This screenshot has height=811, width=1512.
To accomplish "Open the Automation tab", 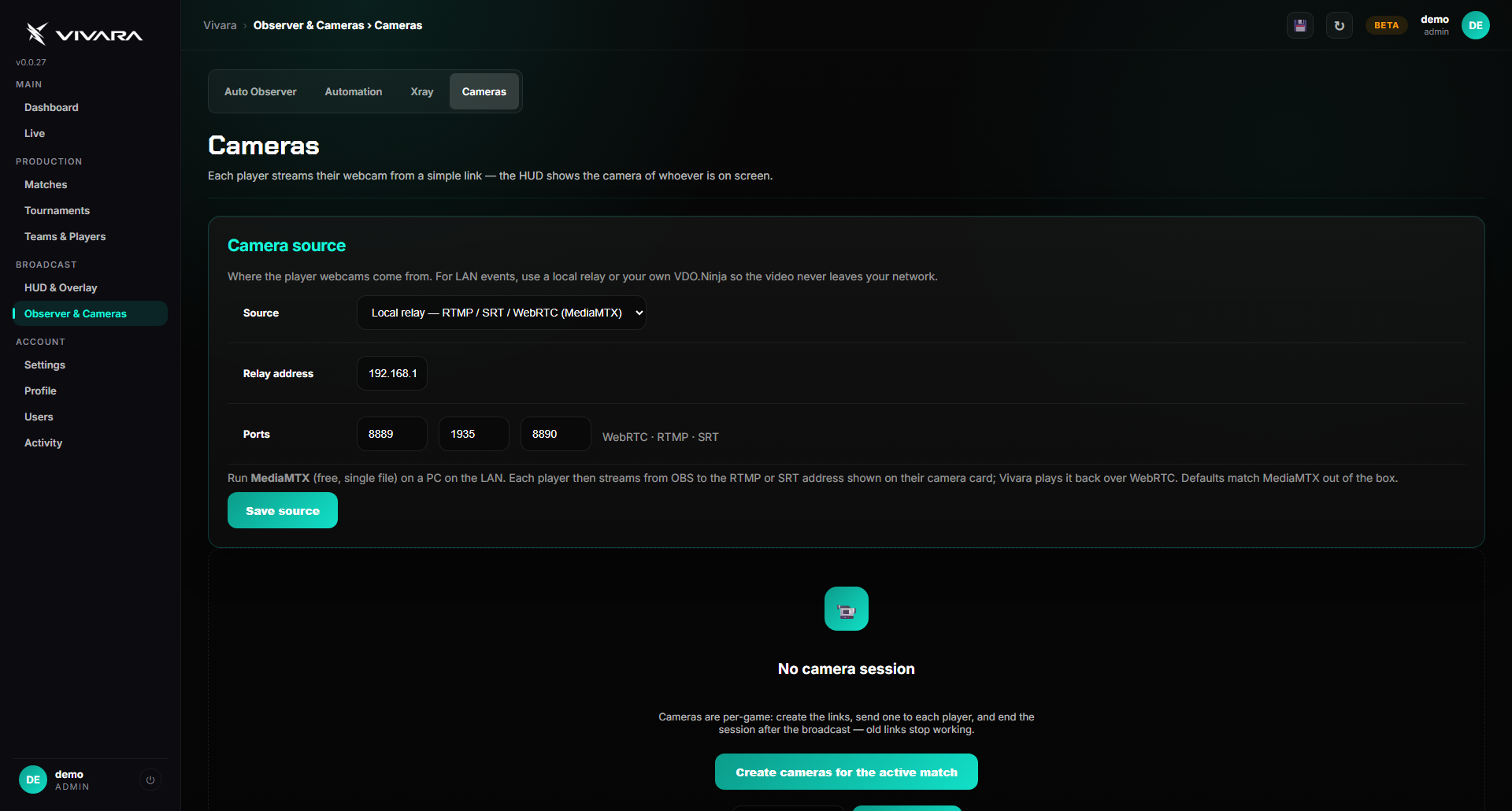I will coord(354,91).
